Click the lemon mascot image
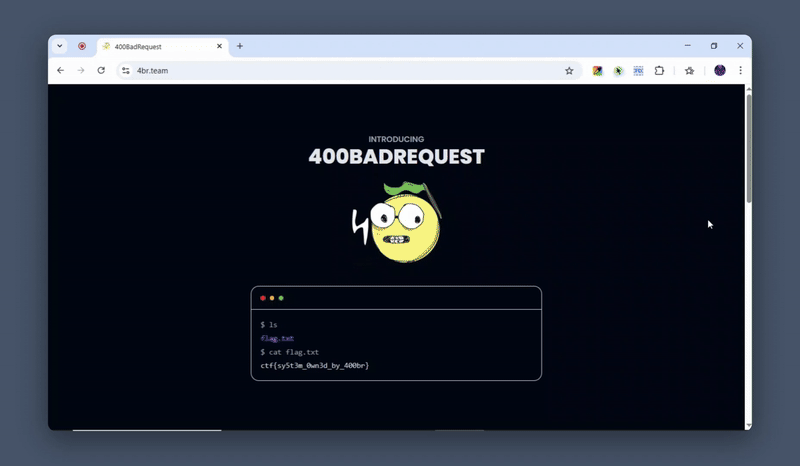Viewport: 800px width, 466px height. (x=396, y=223)
